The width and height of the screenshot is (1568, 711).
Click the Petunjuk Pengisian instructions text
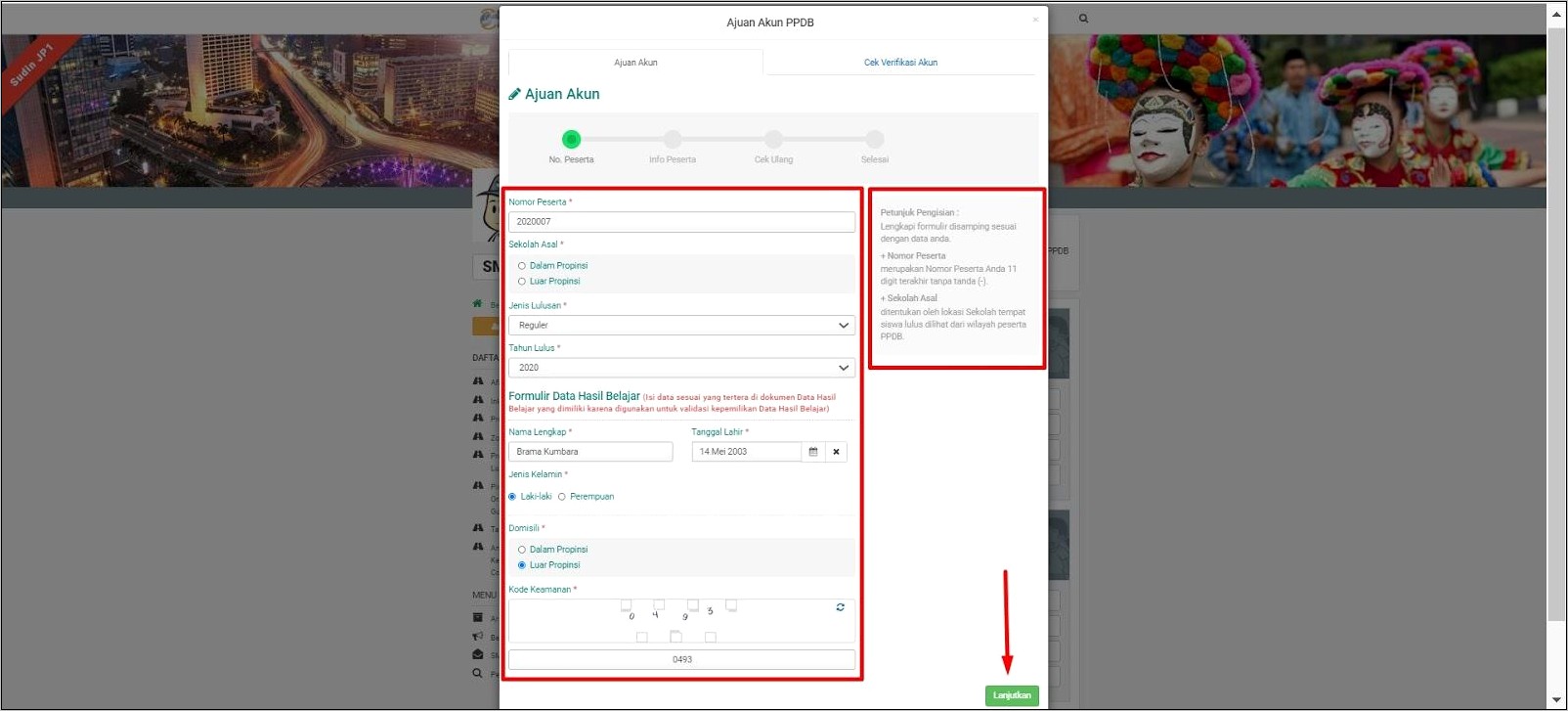pyautogui.click(x=953, y=274)
